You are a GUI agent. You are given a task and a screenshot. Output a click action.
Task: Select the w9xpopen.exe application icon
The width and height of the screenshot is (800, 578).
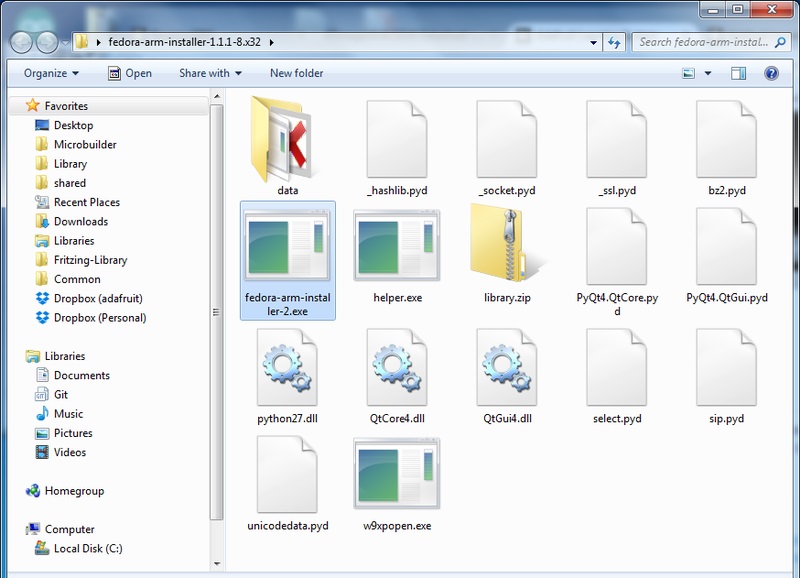coord(397,473)
